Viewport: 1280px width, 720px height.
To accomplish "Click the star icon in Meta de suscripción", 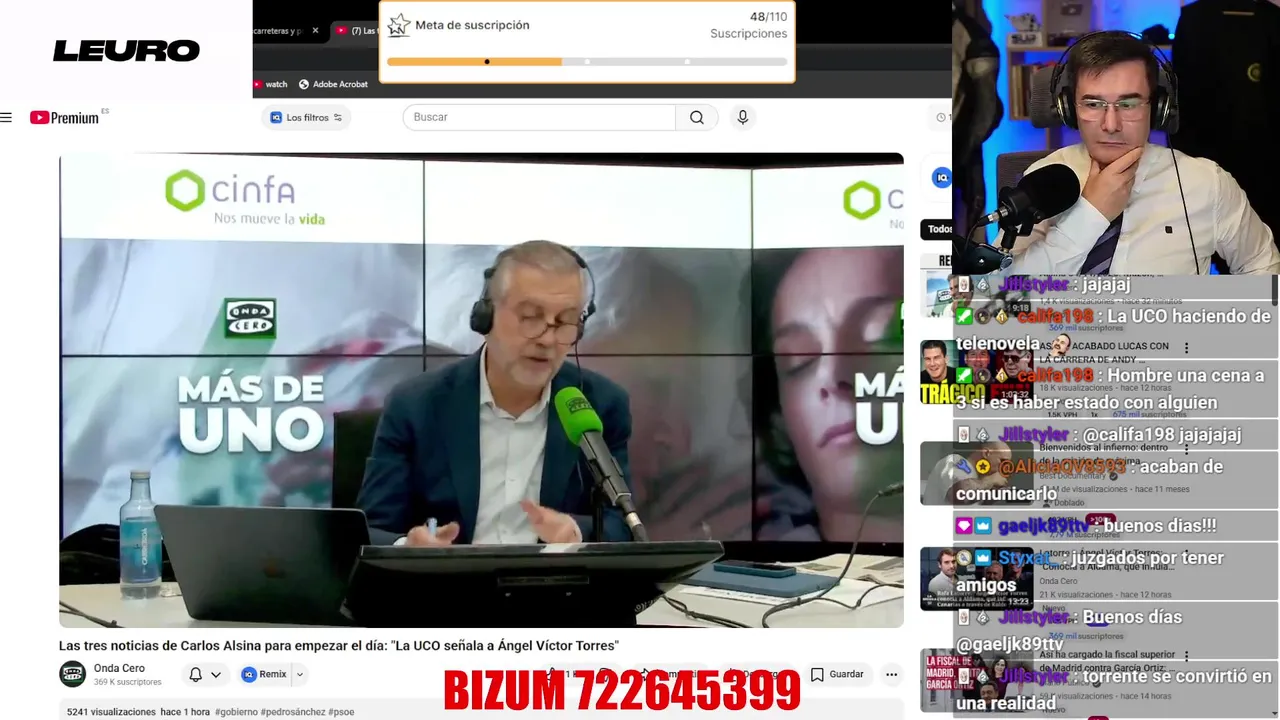I will tap(399, 25).
